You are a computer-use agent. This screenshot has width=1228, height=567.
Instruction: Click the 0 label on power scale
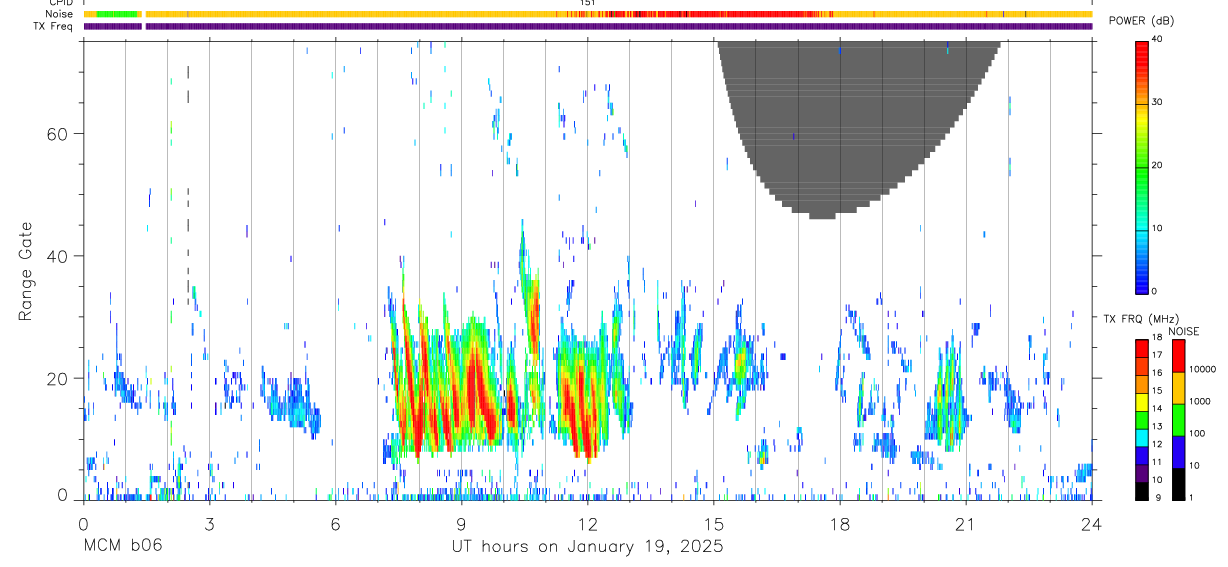click(1155, 291)
